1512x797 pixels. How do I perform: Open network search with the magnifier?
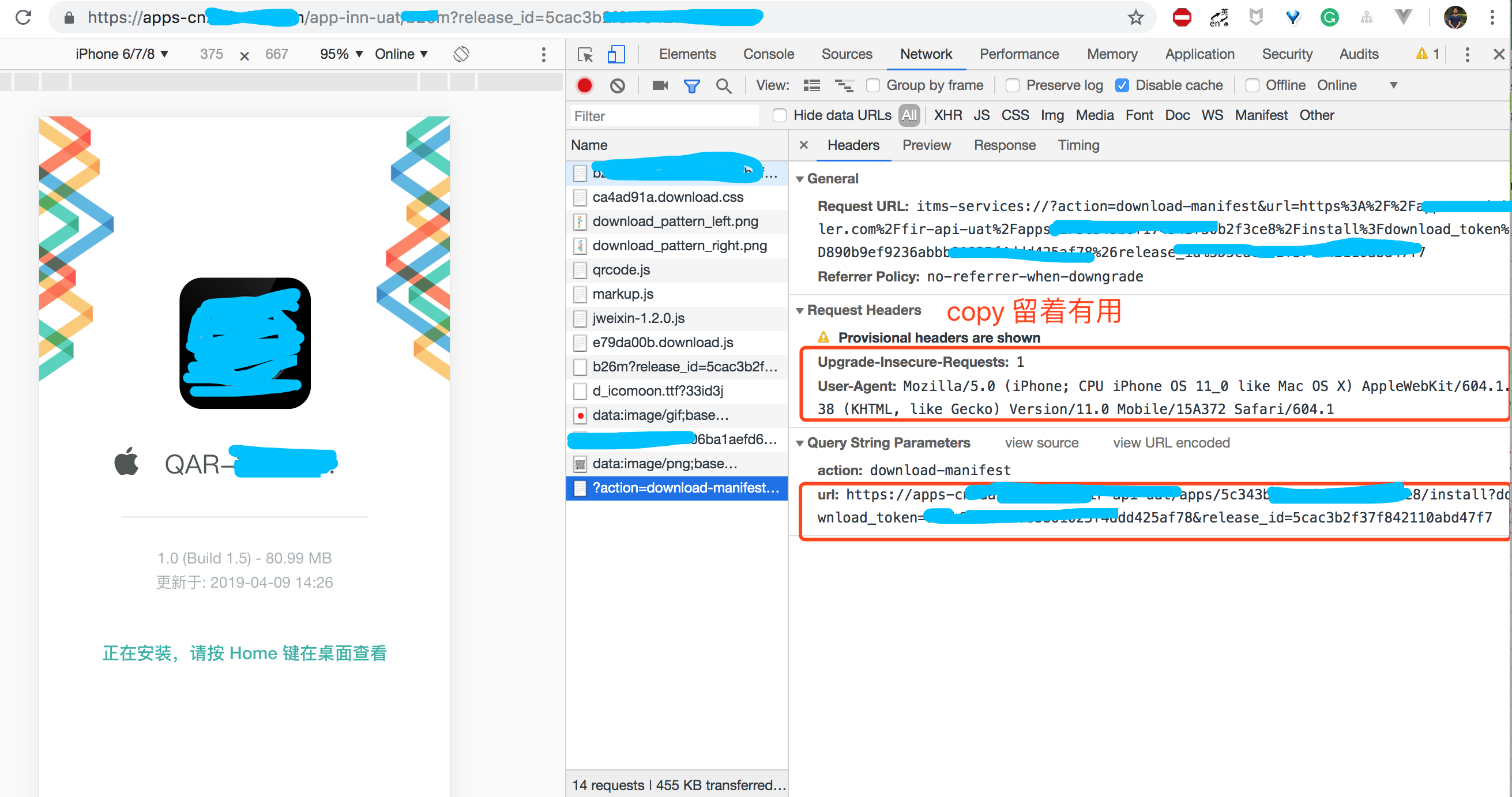point(724,87)
